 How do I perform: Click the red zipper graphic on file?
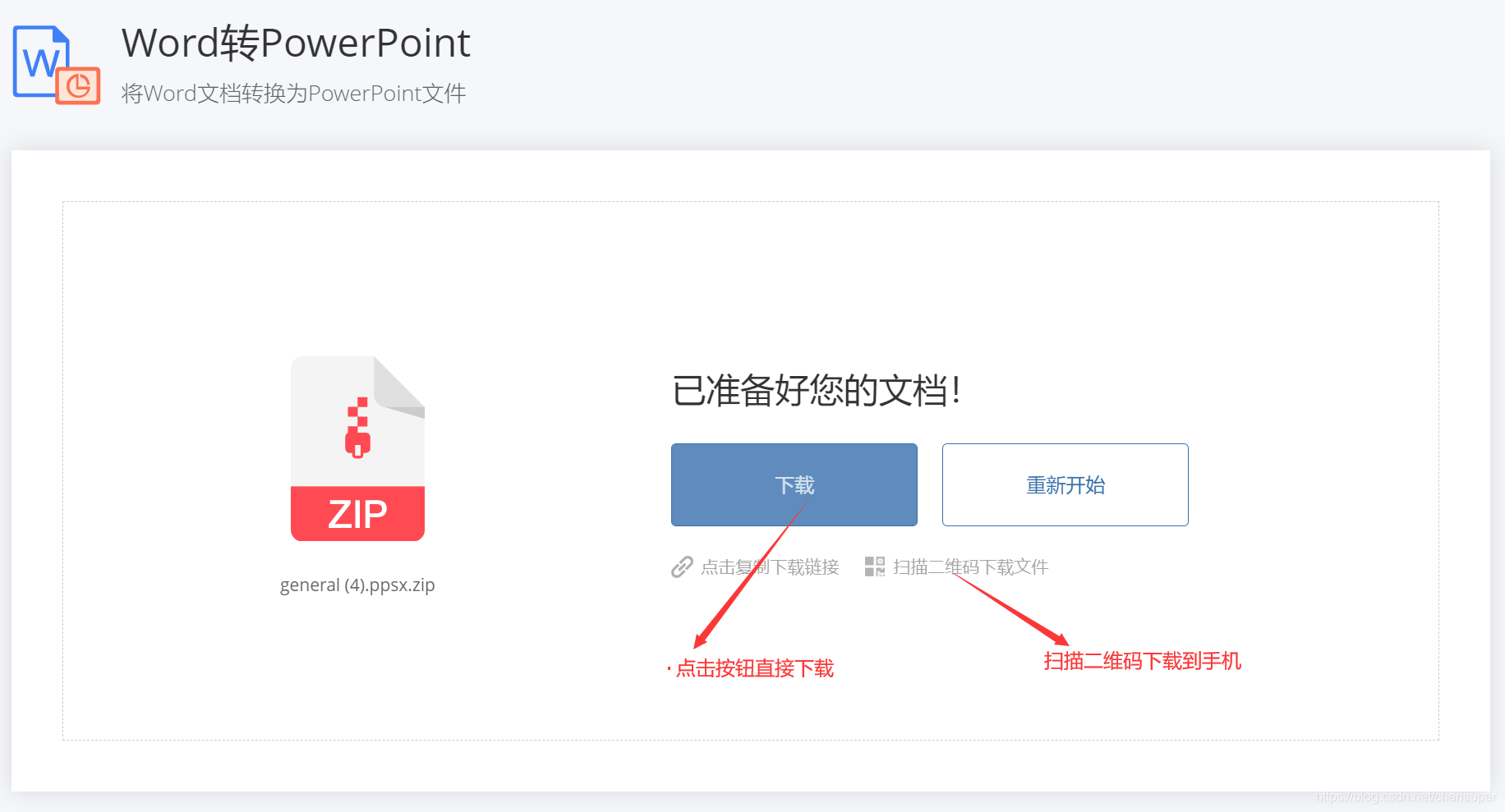click(358, 427)
